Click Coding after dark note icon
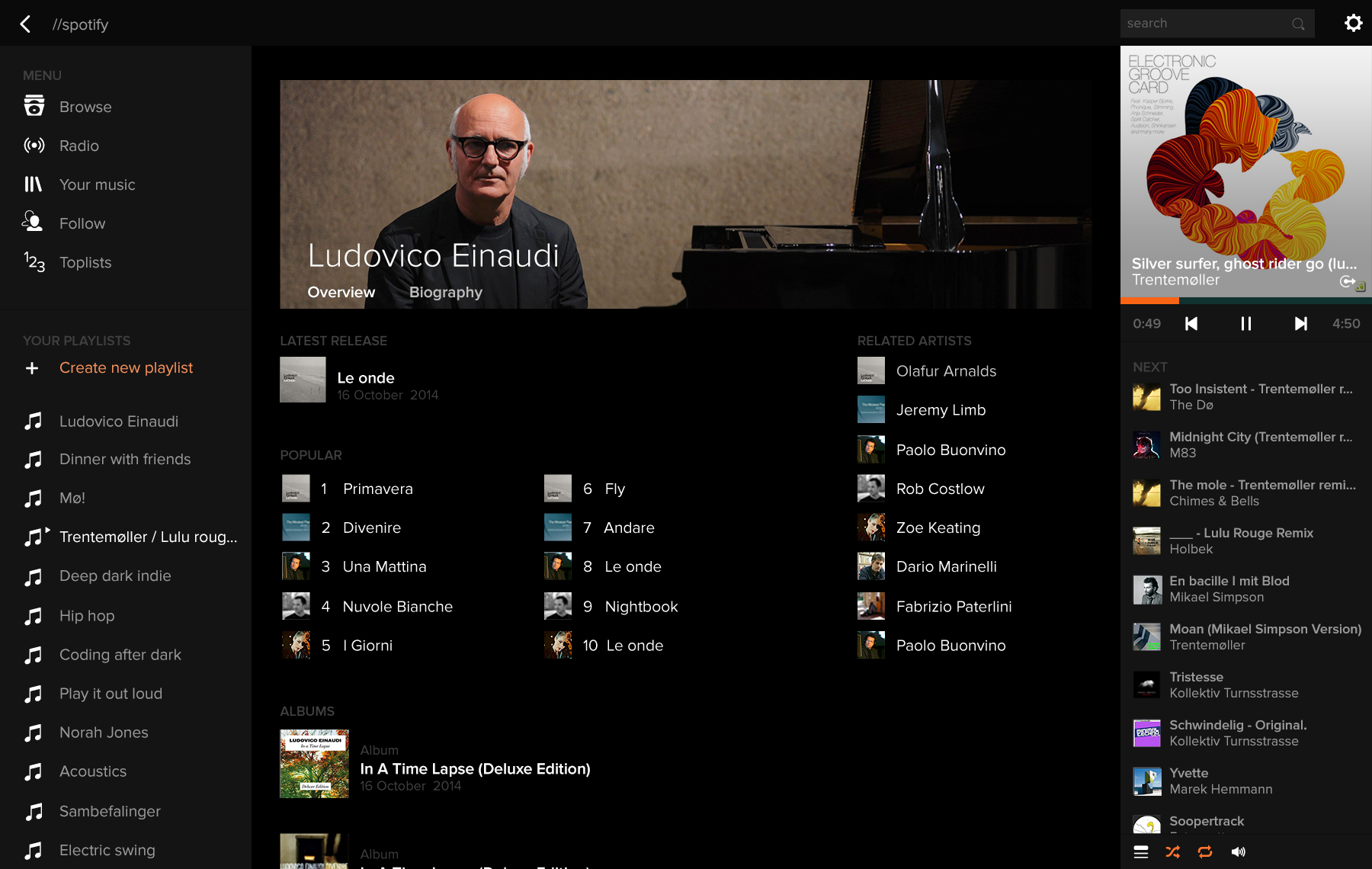 [33, 655]
